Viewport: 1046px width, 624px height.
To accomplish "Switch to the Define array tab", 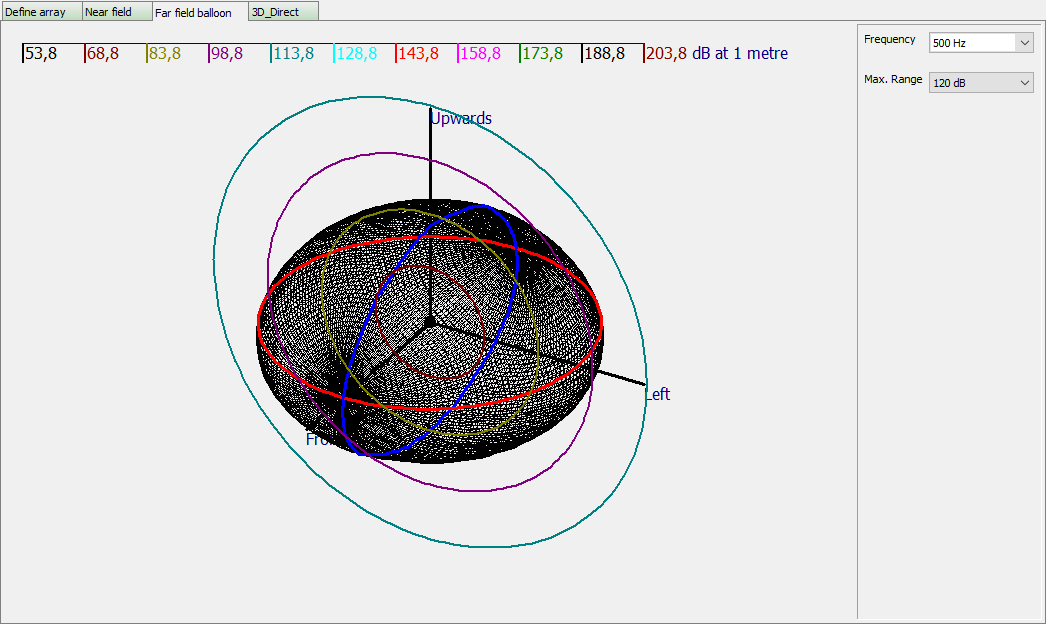I will (x=41, y=11).
